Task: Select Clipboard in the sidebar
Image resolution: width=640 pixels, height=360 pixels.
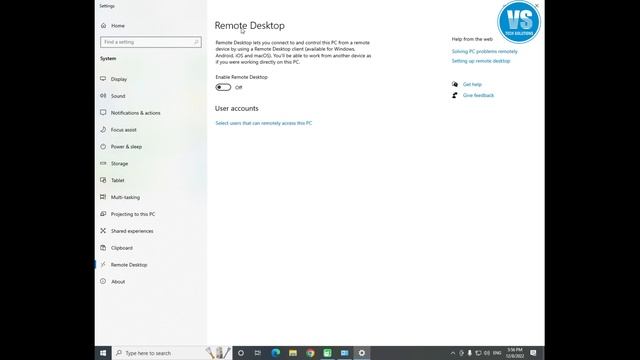Action: tap(117, 248)
